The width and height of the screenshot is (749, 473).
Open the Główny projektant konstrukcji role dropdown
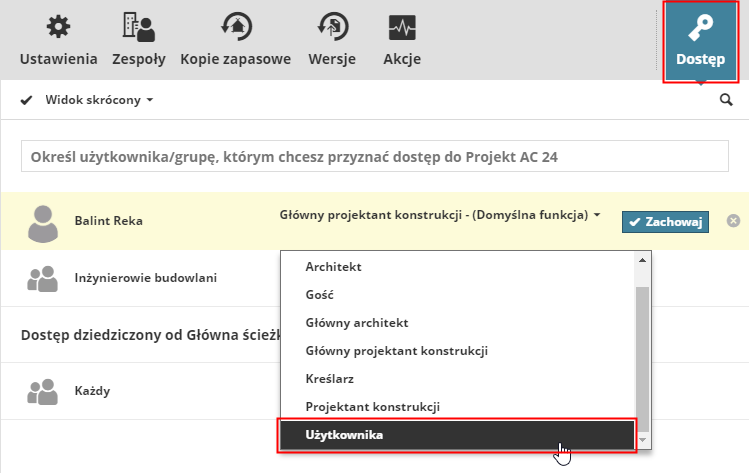597,215
